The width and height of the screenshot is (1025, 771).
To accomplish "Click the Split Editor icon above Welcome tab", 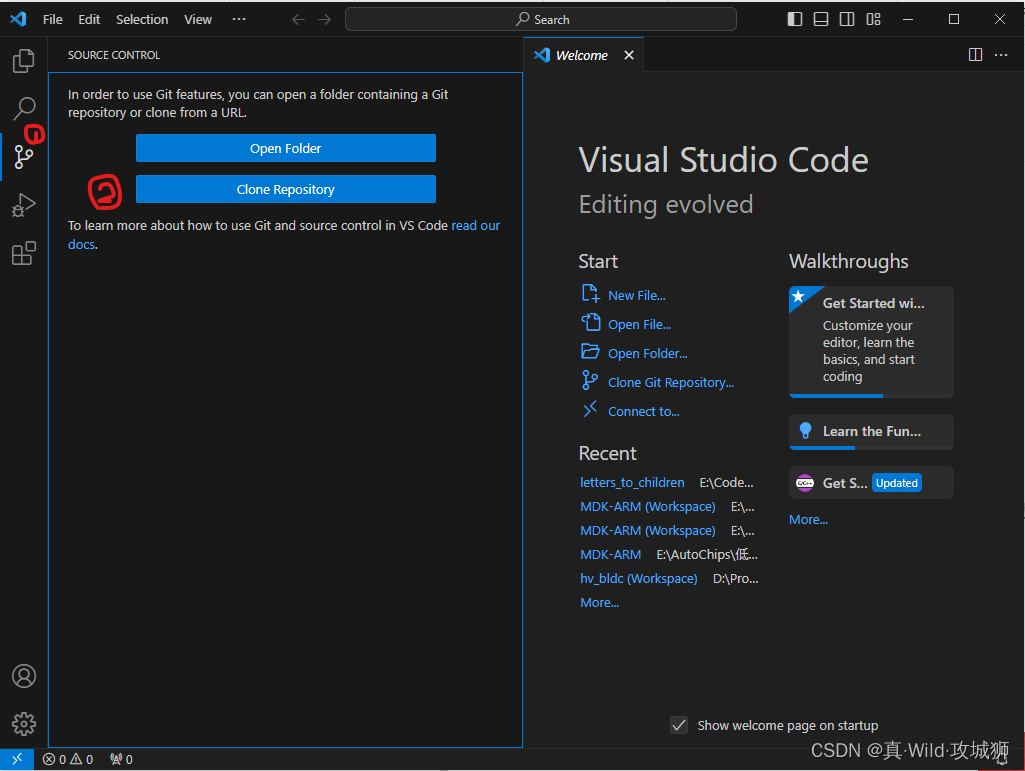I will coord(975,55).
